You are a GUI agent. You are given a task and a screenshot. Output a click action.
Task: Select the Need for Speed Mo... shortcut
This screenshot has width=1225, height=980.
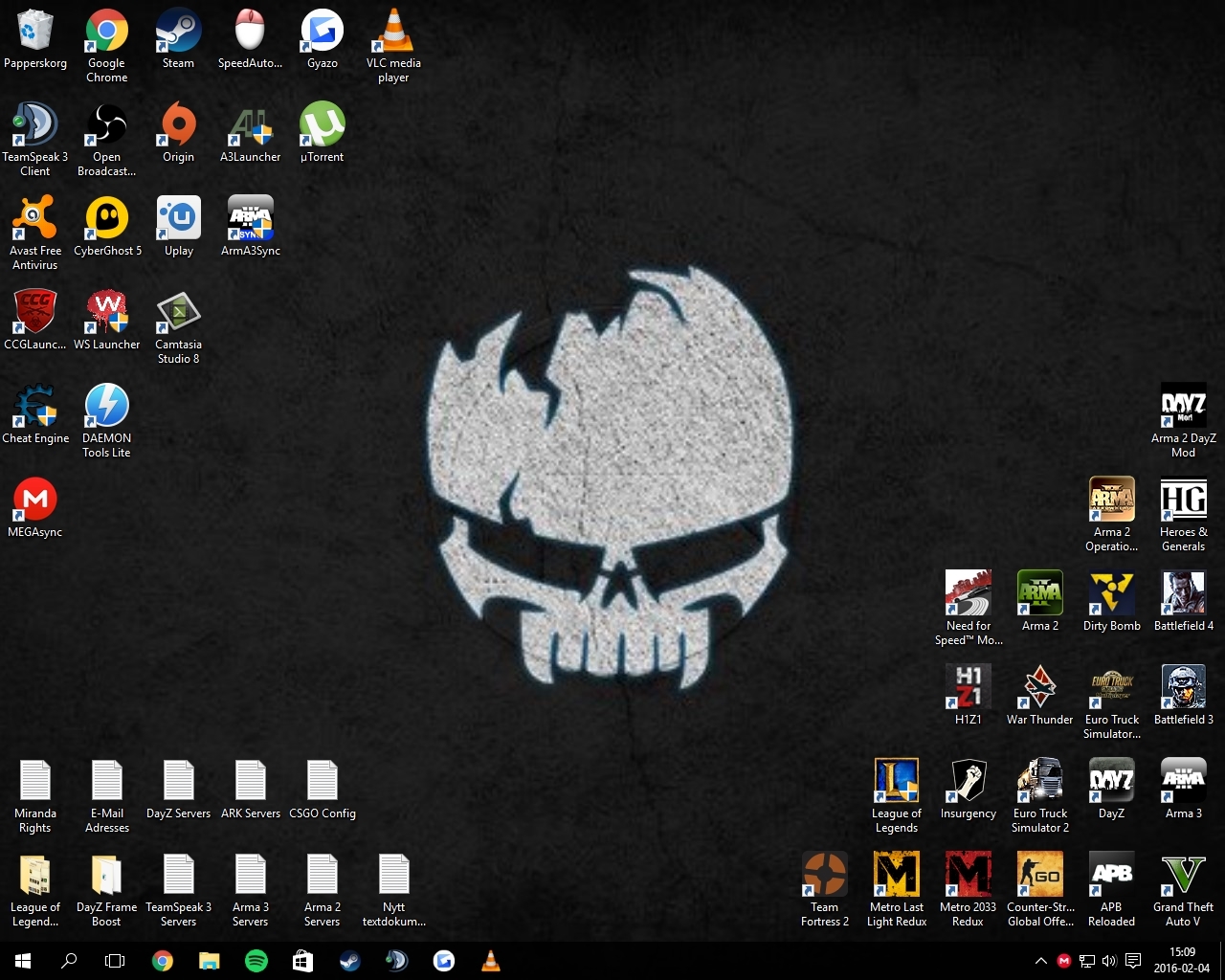point(969,609)
